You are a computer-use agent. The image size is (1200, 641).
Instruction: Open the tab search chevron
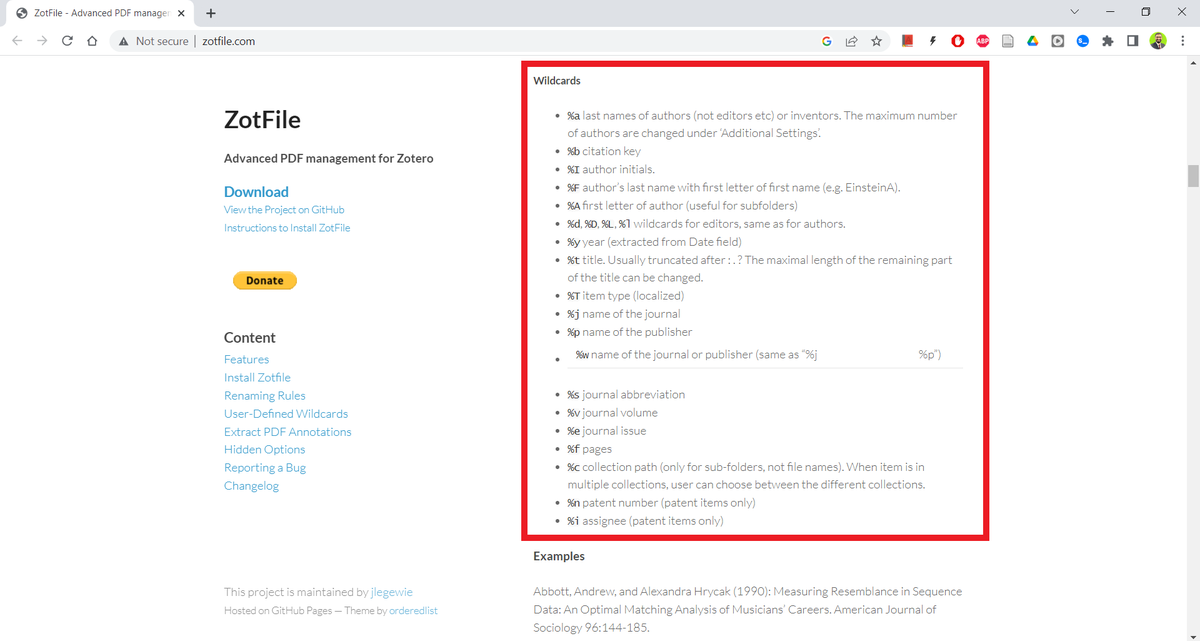click(x=1074, y=11)
